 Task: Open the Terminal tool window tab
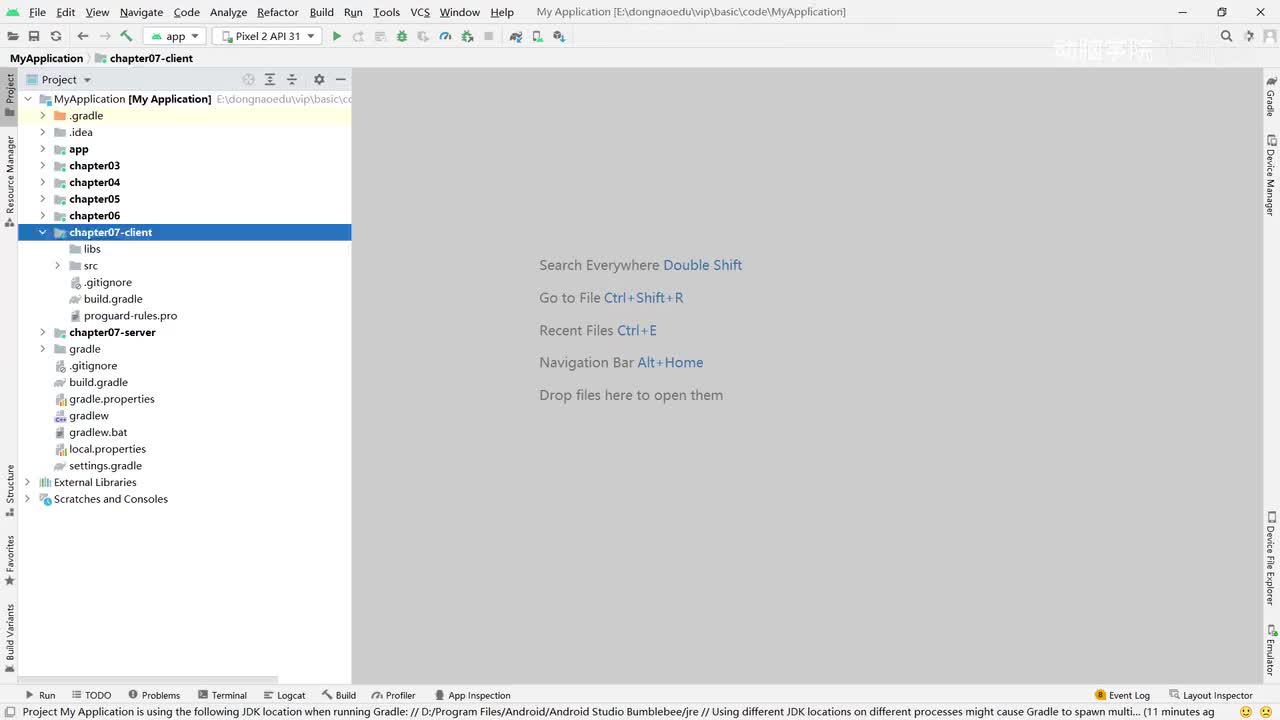222,695
